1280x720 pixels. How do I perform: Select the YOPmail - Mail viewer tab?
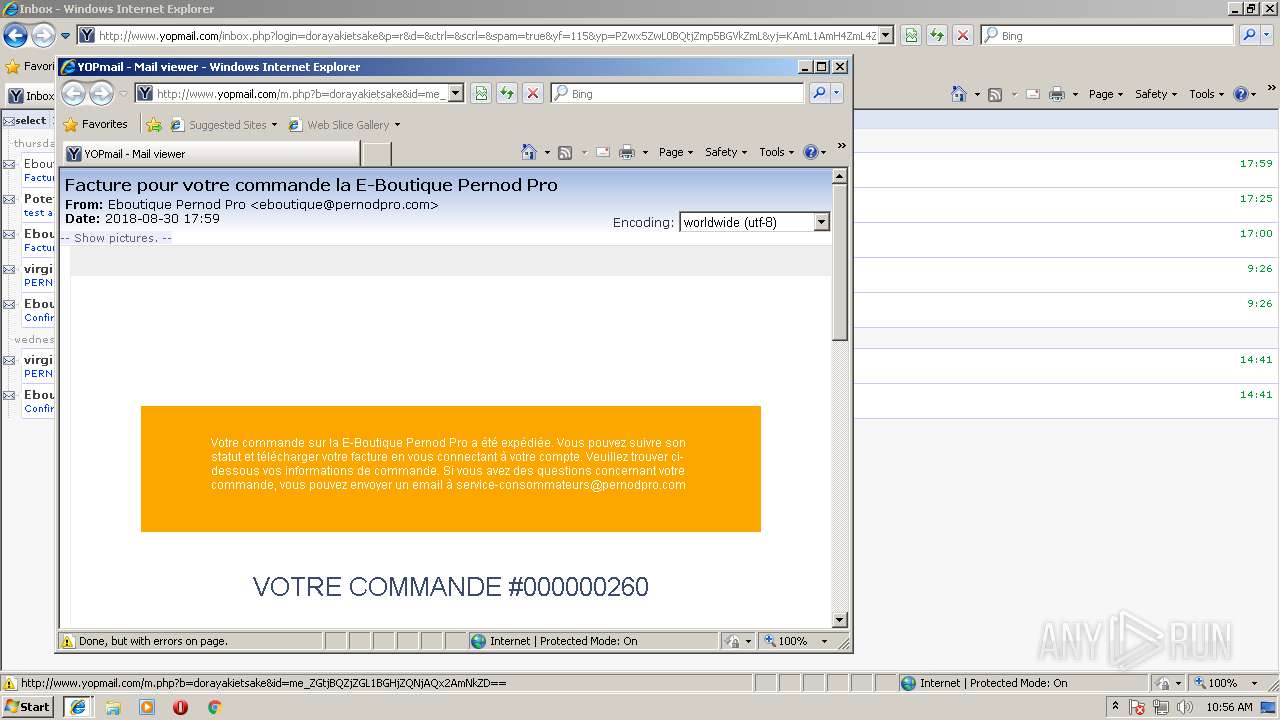click(x=211, y=154)
